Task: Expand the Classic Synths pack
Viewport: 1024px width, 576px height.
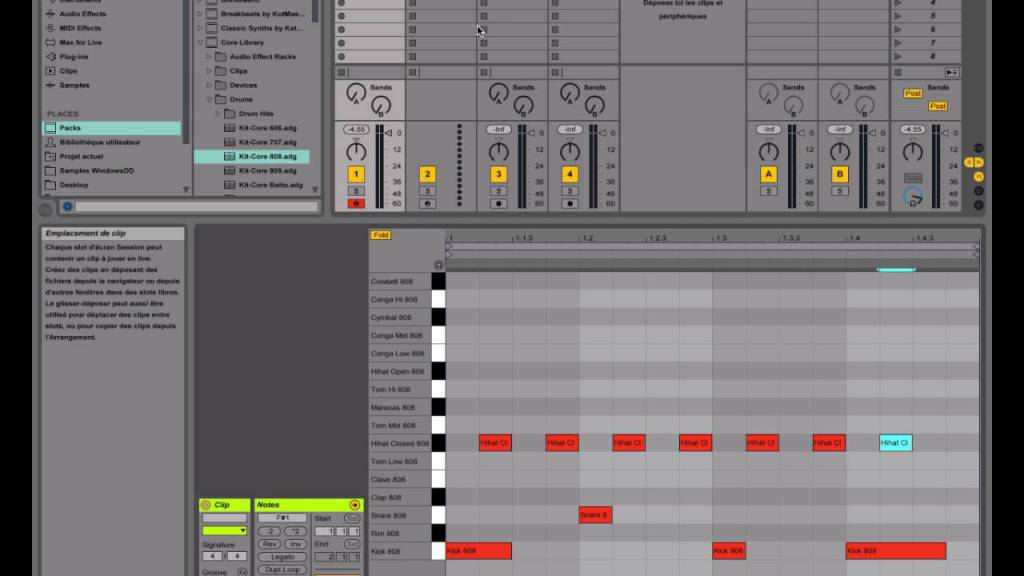Action: [x=200, y=28]
